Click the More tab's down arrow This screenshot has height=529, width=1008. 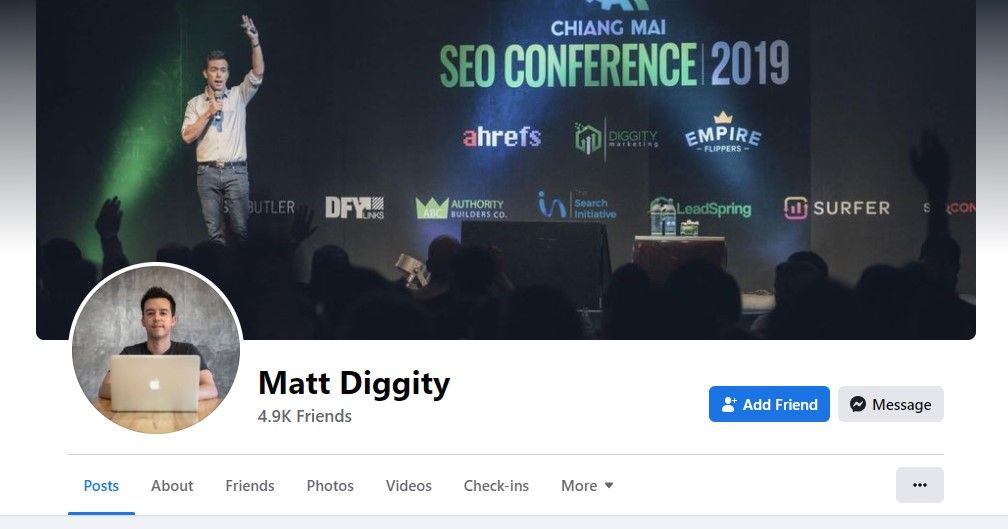(609, 485)
